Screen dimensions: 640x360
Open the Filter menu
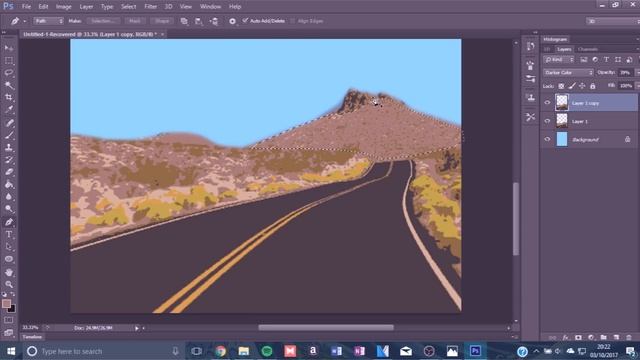151,7
